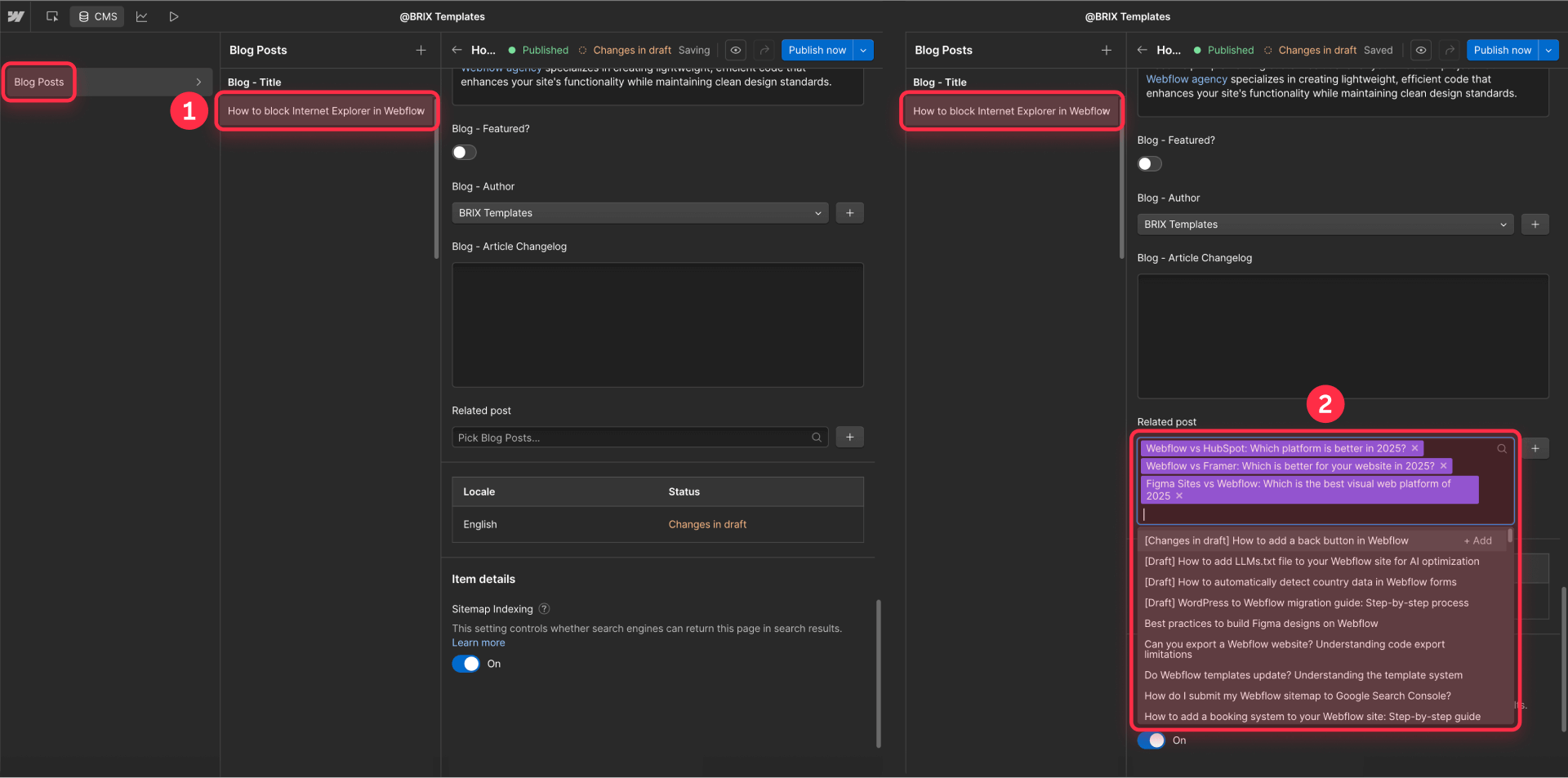Select 'submit my Webflow sitemap' option

(x=1322, y=696)
